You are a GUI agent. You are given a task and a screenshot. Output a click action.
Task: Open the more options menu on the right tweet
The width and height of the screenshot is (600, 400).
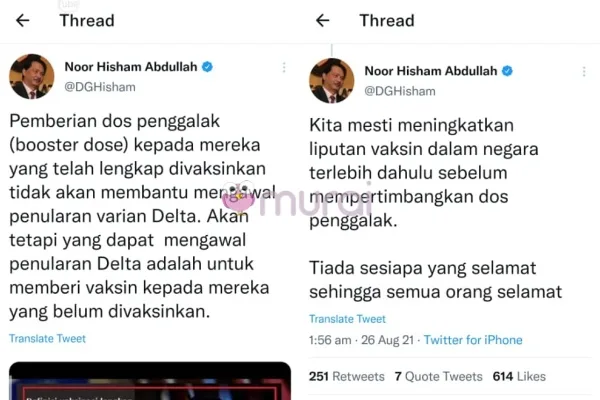pos(584,72)
